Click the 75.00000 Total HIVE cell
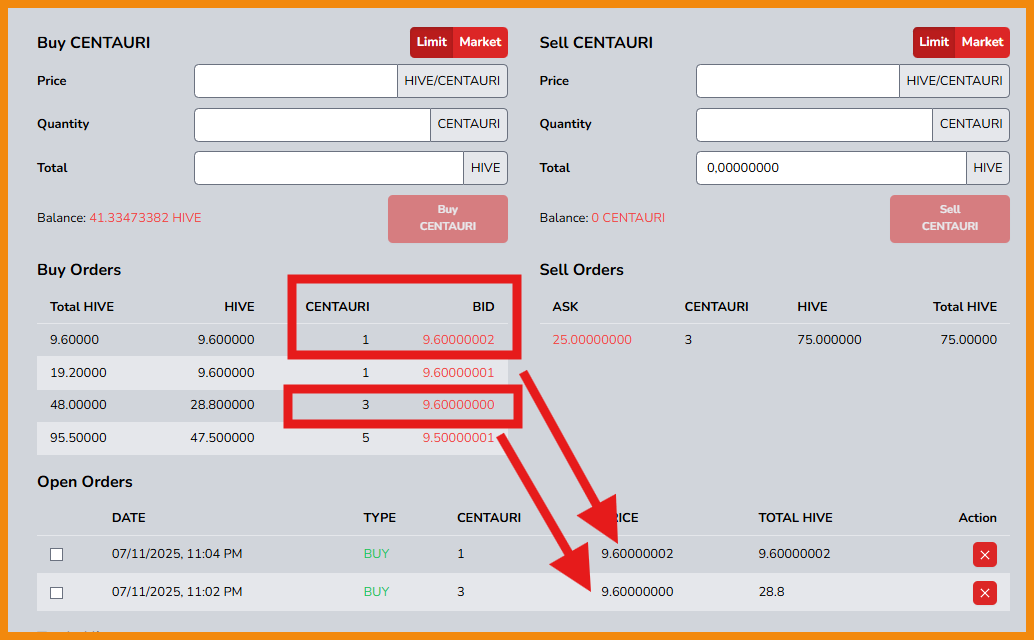Viewport: 1034px width, 640px height. (969, 340)
